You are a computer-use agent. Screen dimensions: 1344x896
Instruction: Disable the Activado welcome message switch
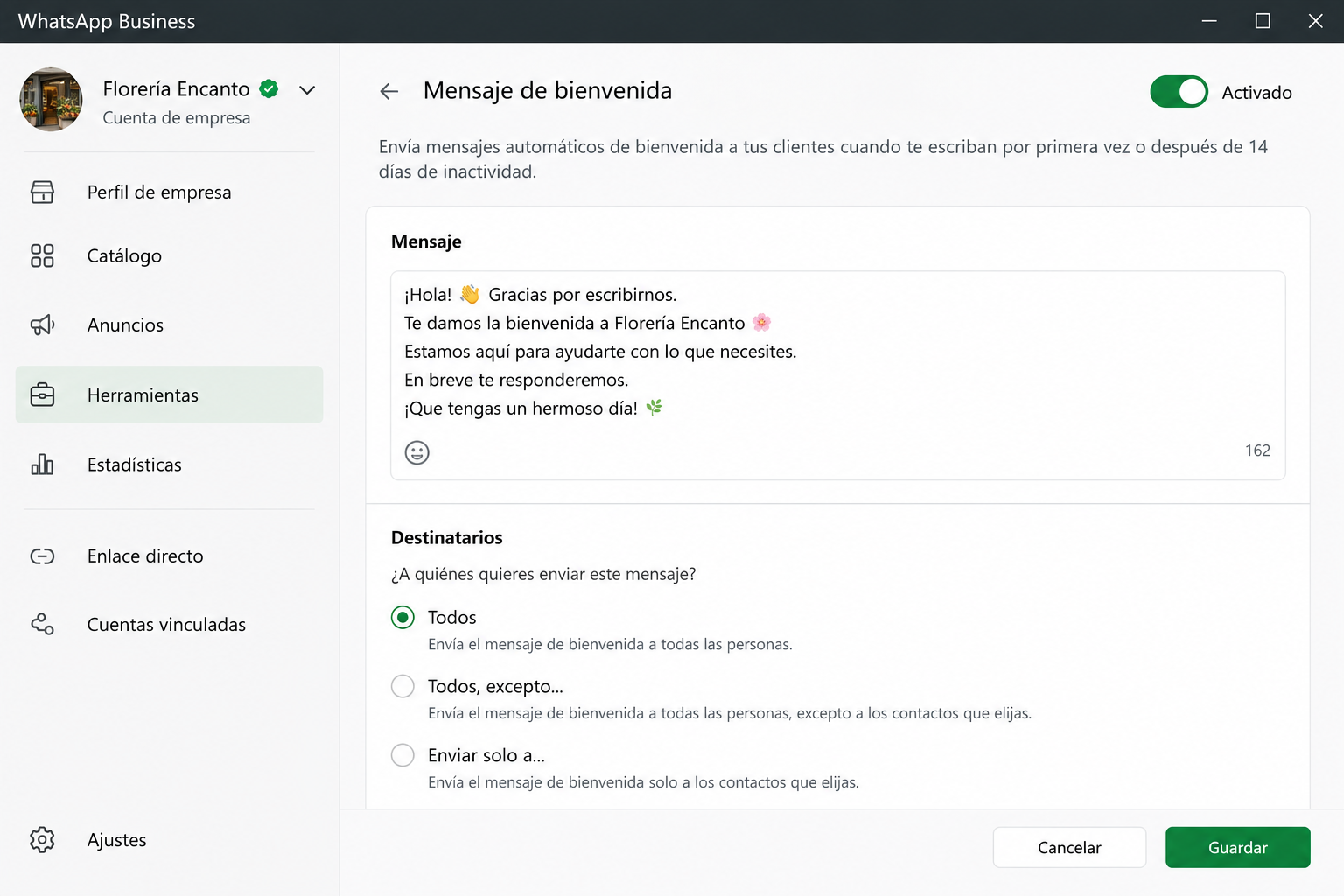1179,92
